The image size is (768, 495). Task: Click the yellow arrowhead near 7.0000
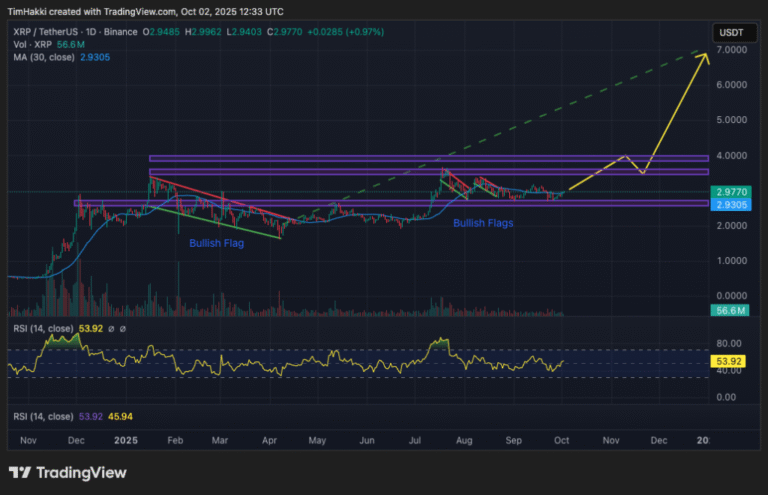click(705, 54)
